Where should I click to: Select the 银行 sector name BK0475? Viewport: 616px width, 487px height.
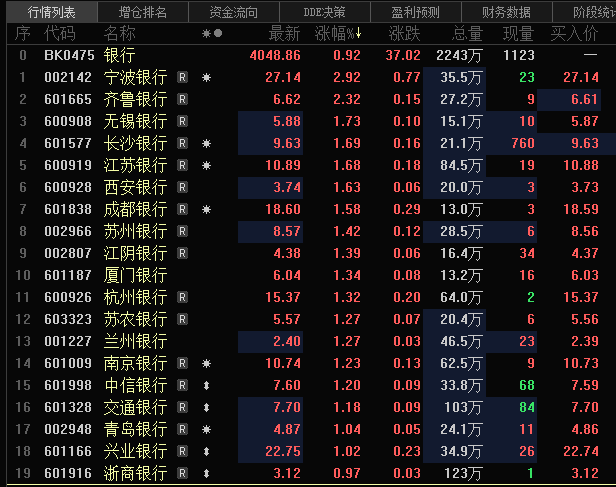[x=120, y=55]
